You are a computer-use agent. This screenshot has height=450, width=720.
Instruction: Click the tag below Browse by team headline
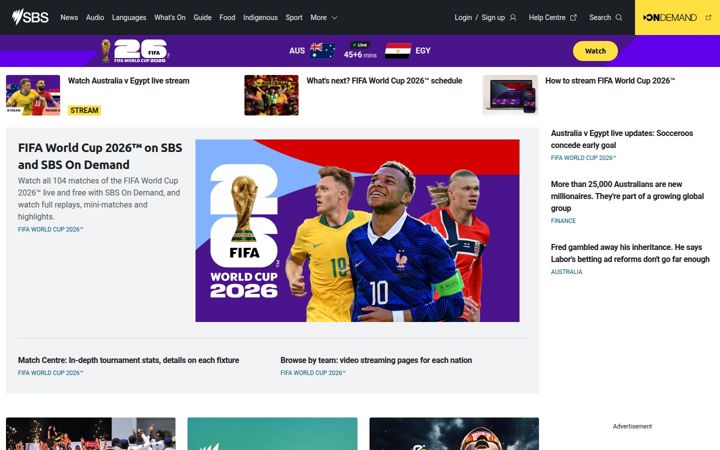click(x=313, y=373)
